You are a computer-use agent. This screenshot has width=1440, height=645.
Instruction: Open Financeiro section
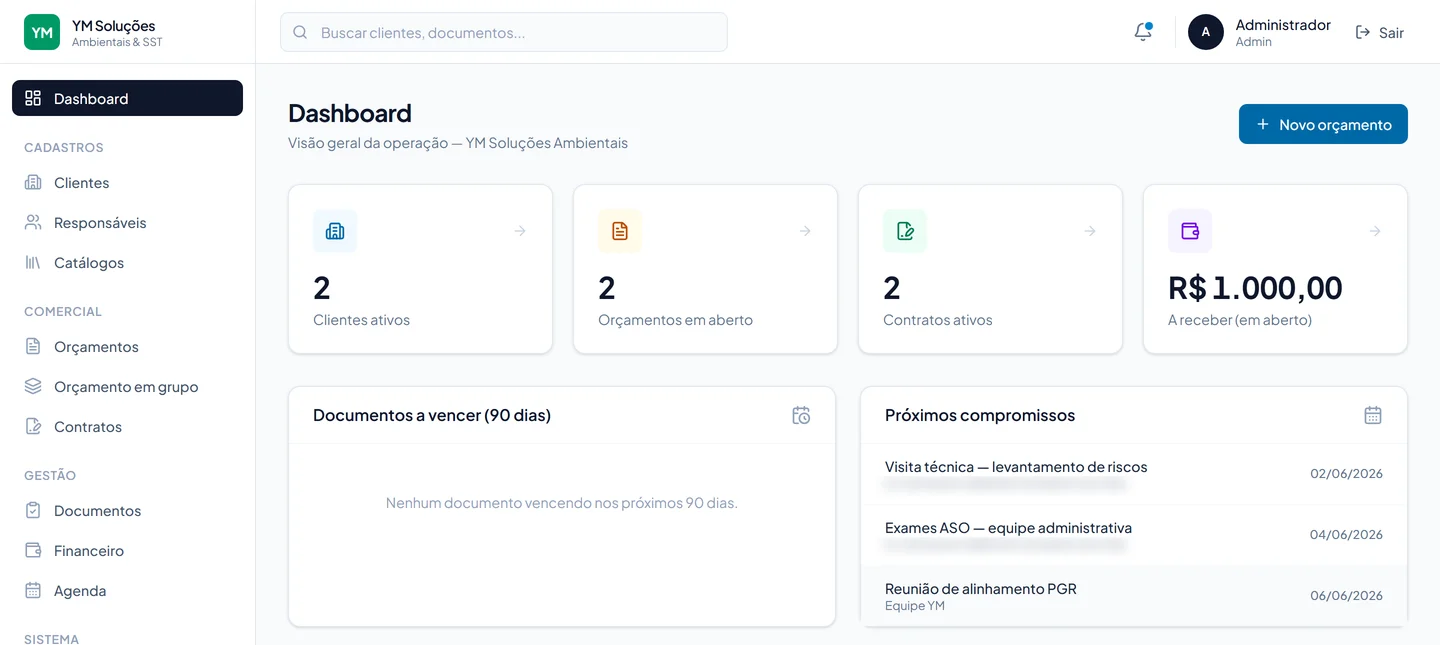click(x=127, y=550)
